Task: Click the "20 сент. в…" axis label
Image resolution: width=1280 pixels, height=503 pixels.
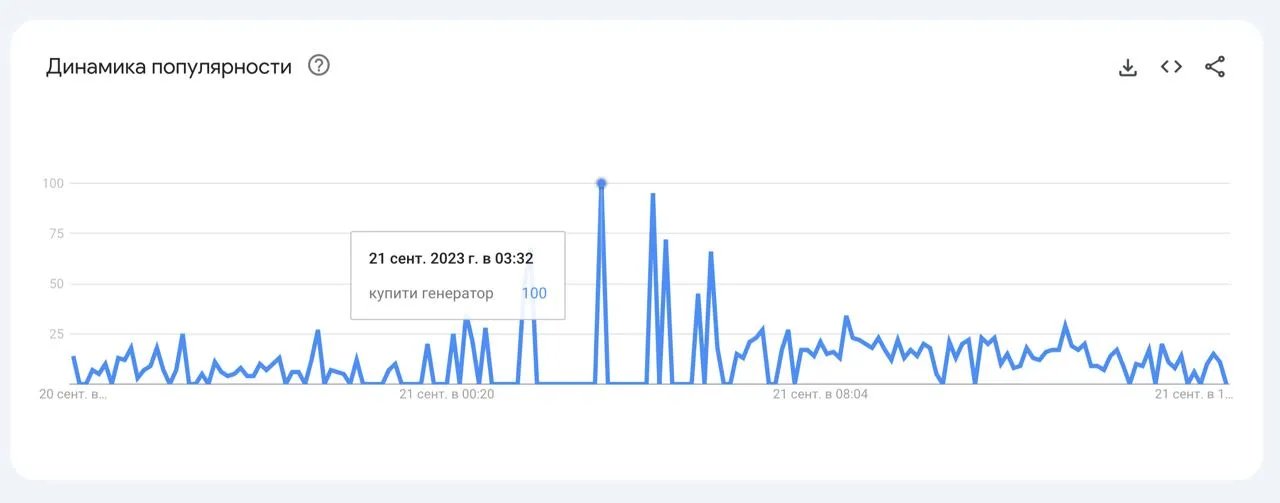Action: pos(71,394)
